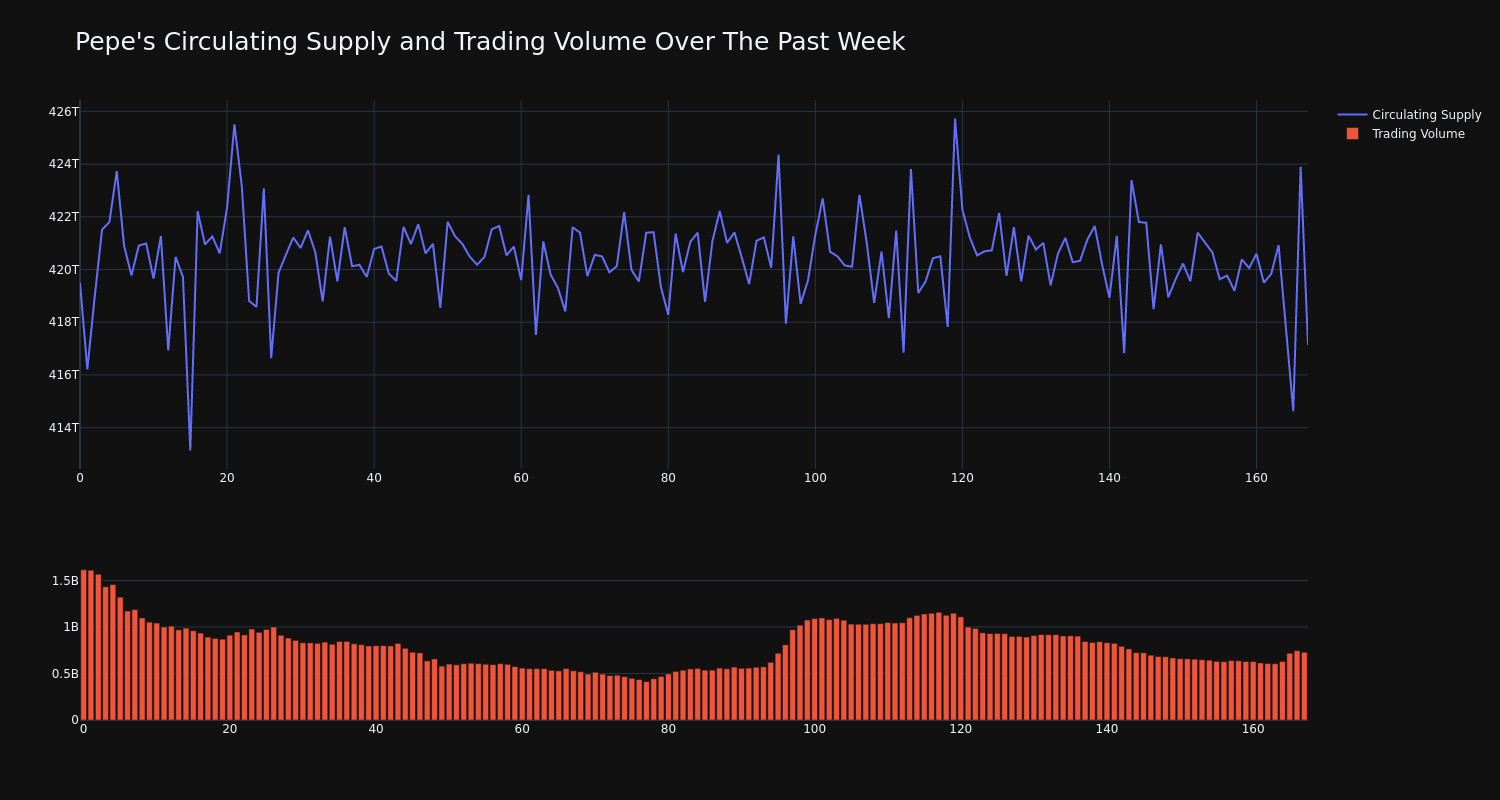The image size is (1500, 800).
Task: Click the 100 tick on supply chart x-axis
Action: 815,478
